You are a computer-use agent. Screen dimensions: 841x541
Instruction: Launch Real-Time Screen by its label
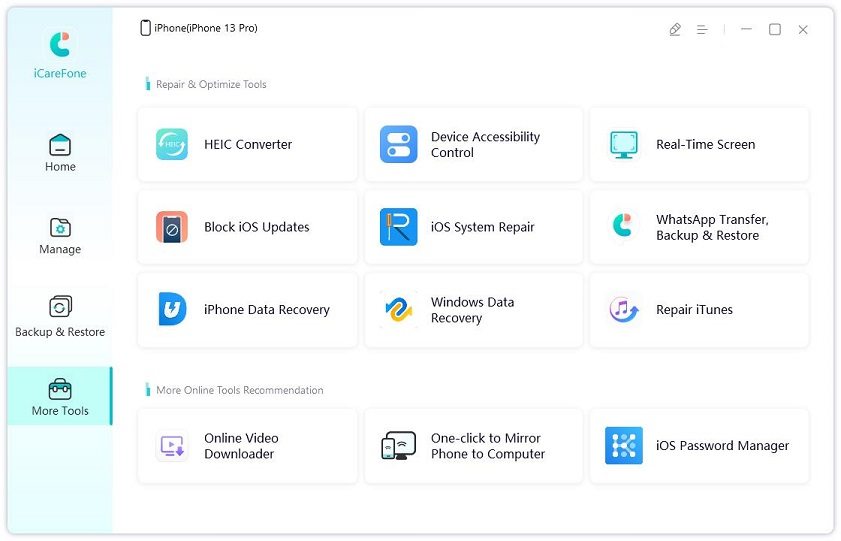705,144
